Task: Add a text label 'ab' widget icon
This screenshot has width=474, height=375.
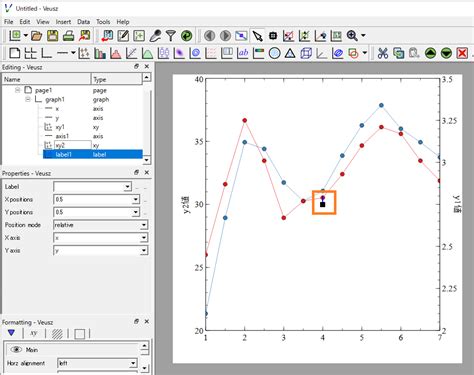Action: pos(243,53)
